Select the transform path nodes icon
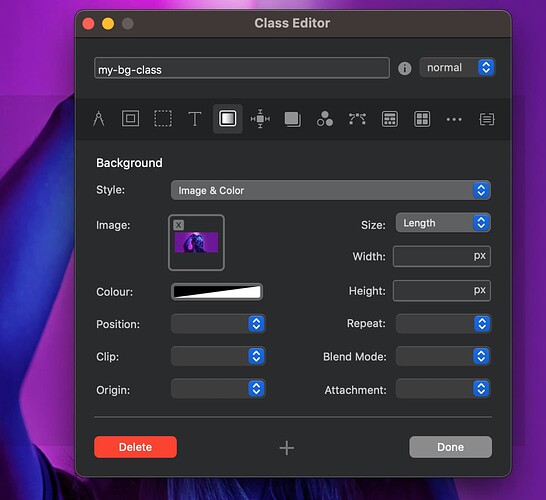 click(357, 119)
